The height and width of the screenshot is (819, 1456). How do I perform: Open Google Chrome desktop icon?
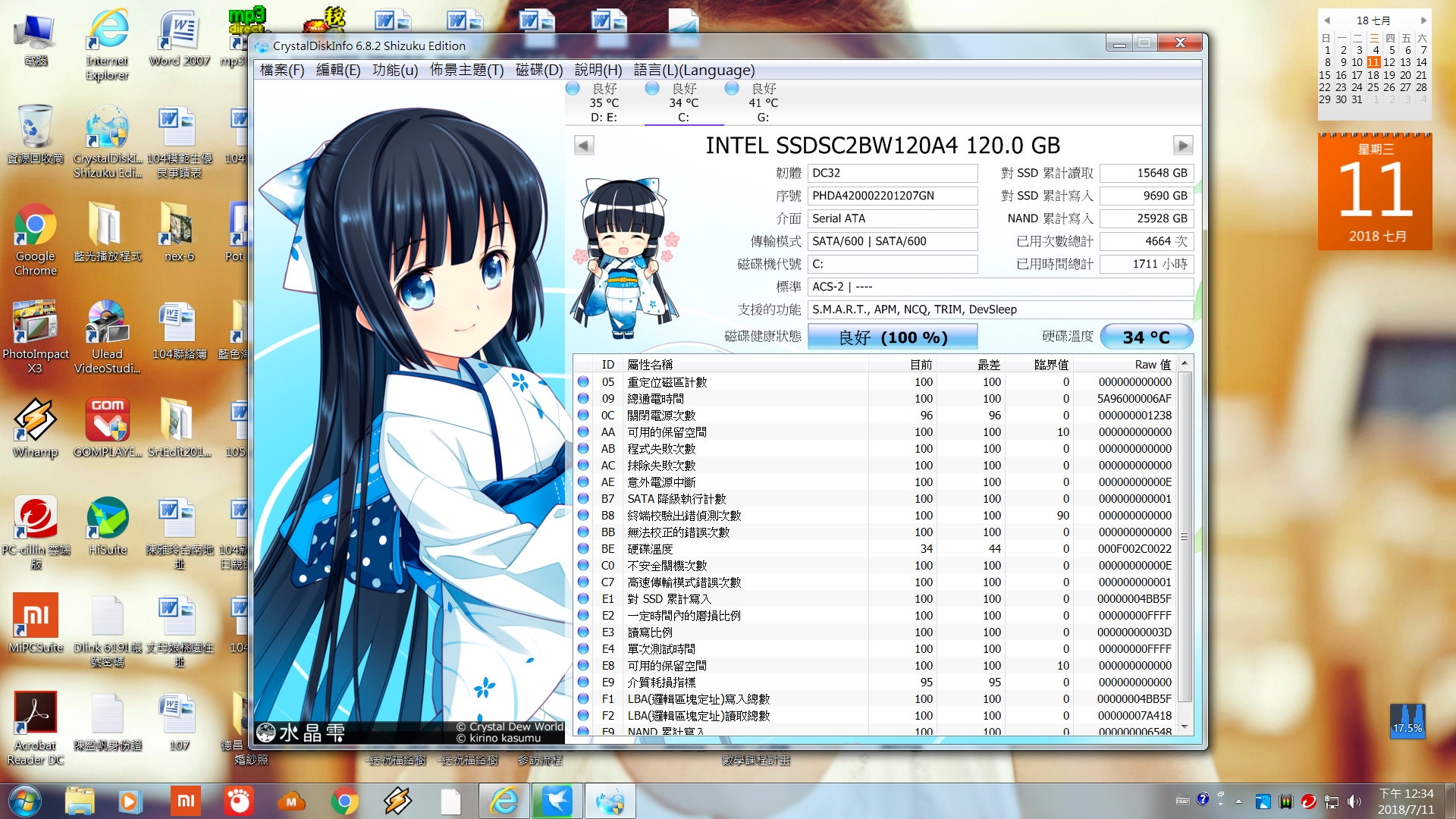[x=35, y=240]
